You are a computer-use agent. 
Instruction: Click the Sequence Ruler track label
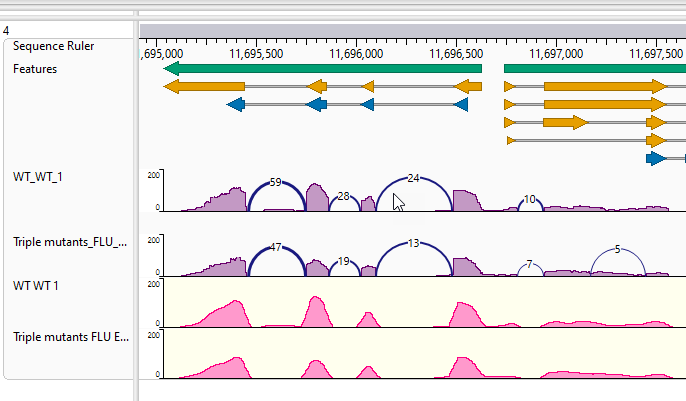[x=53, y=46]
